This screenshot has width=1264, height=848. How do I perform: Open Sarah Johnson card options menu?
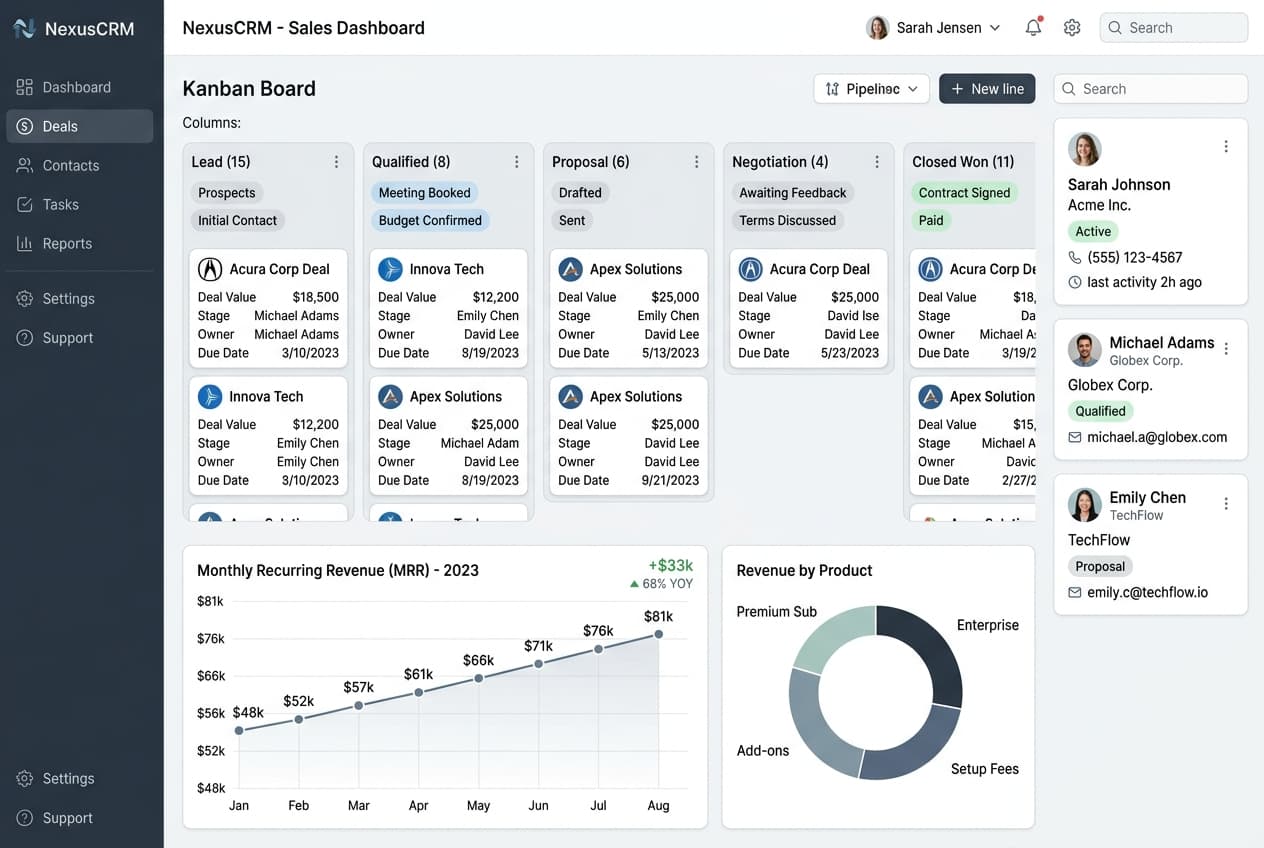click(x=1226, y=146)
